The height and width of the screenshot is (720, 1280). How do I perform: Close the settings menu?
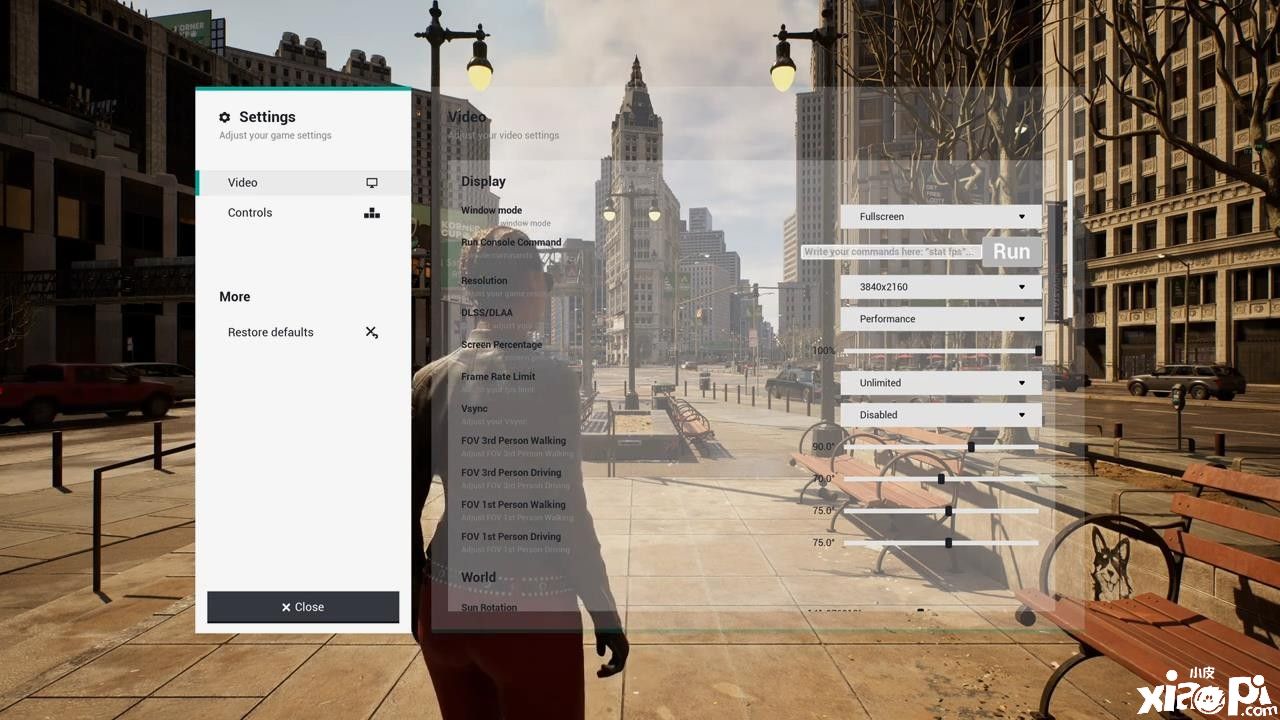point(303,607)
